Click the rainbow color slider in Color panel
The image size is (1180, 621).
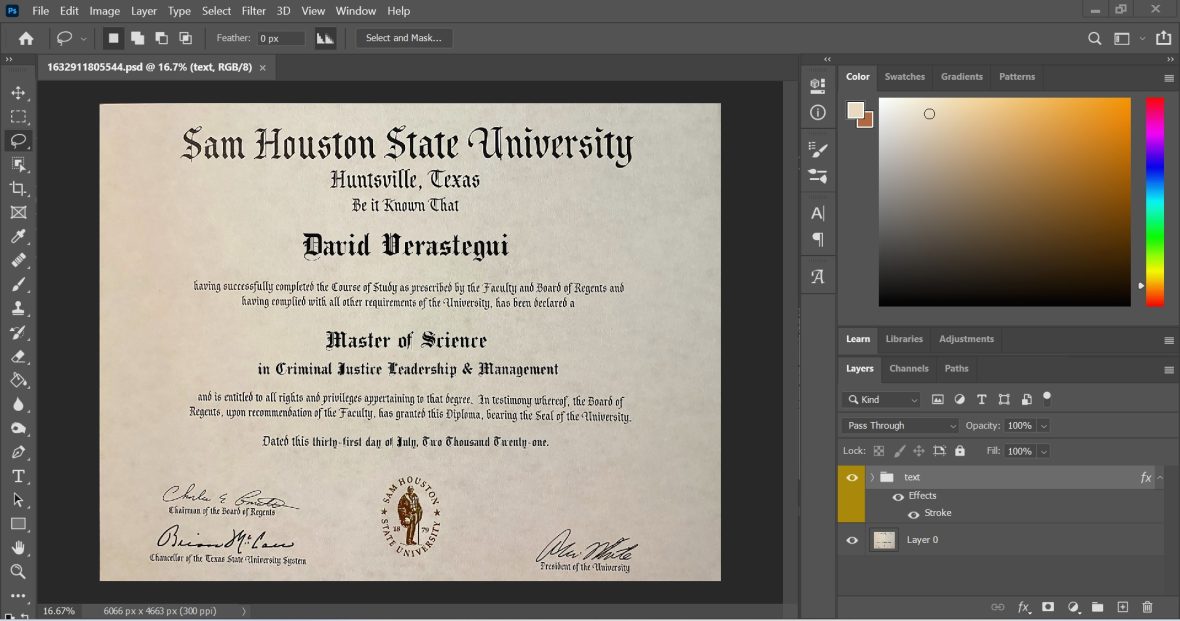[1155, 200]
